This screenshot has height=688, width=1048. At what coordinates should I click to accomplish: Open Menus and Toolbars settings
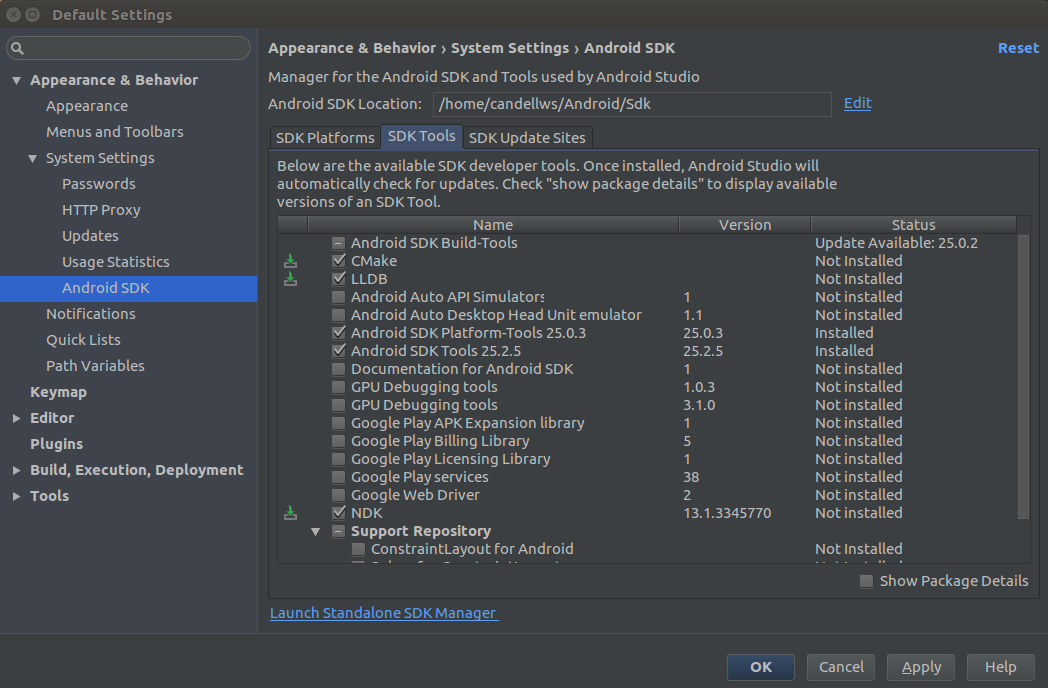pyautogui.click(x=115, y=132)
